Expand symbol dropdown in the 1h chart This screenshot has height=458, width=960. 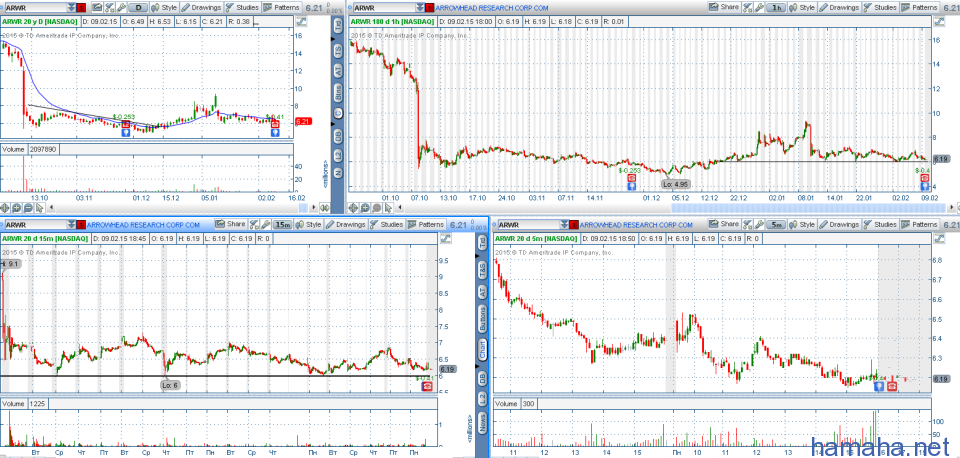point(419,7)
